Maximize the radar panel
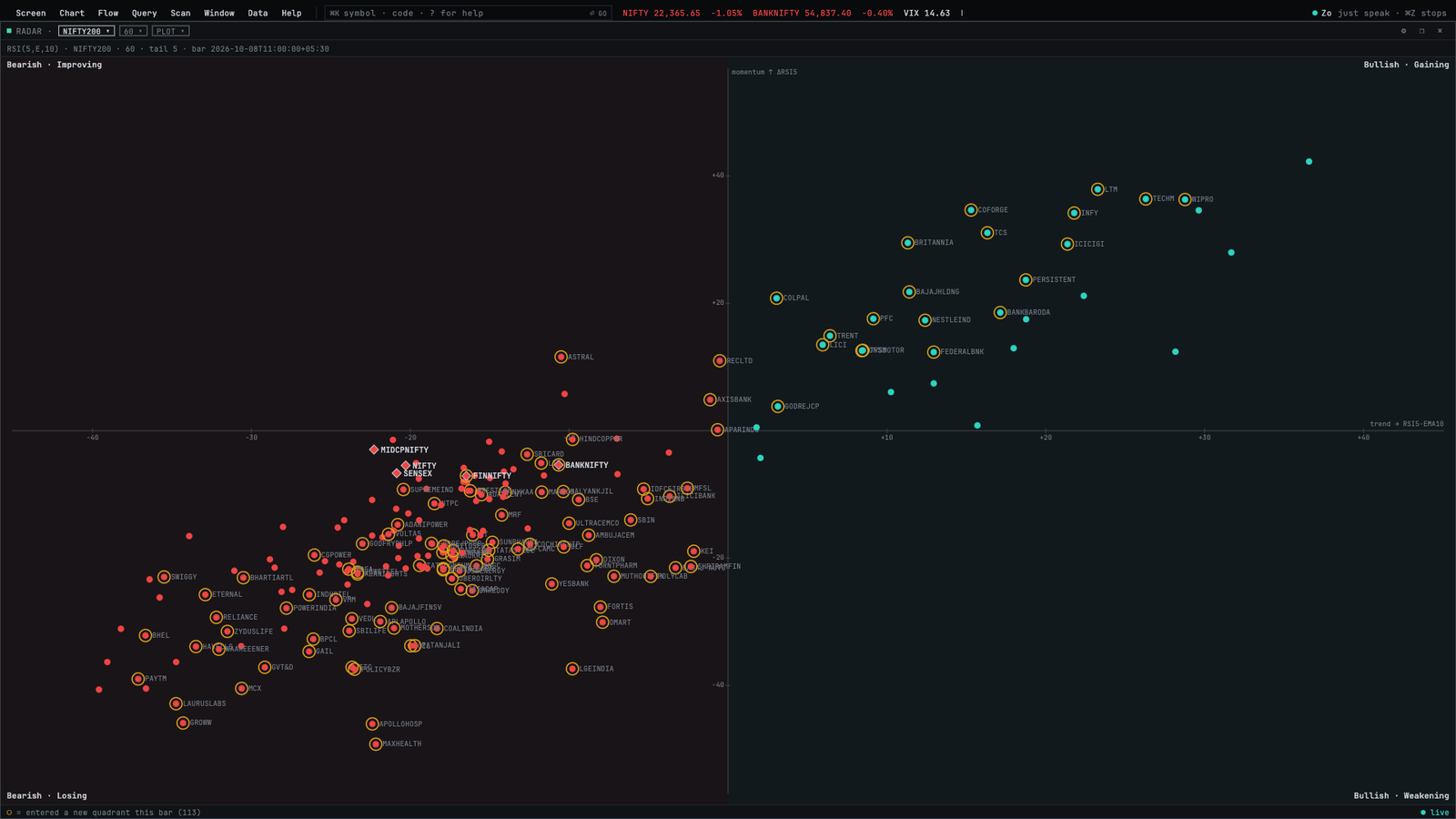 pos(1421,31)
